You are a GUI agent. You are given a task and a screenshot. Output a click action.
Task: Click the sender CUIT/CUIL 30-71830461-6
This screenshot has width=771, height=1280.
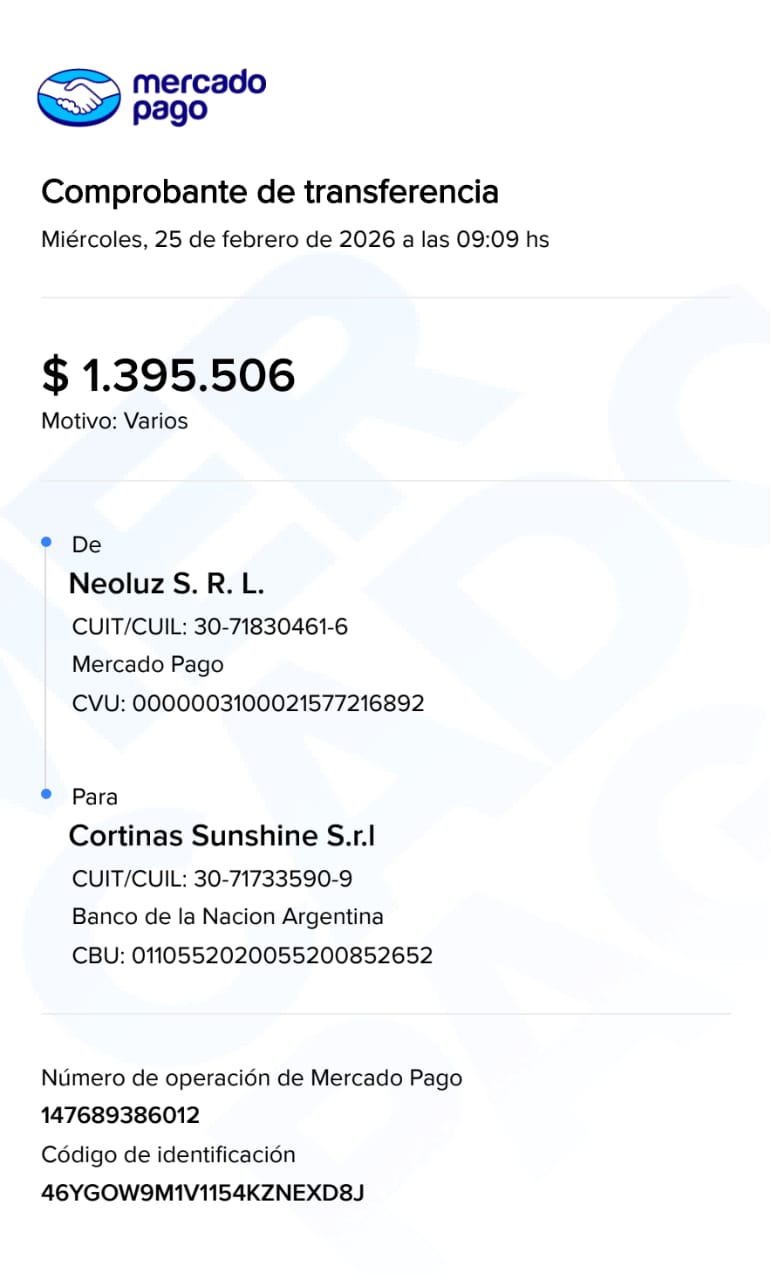(210, 627)
